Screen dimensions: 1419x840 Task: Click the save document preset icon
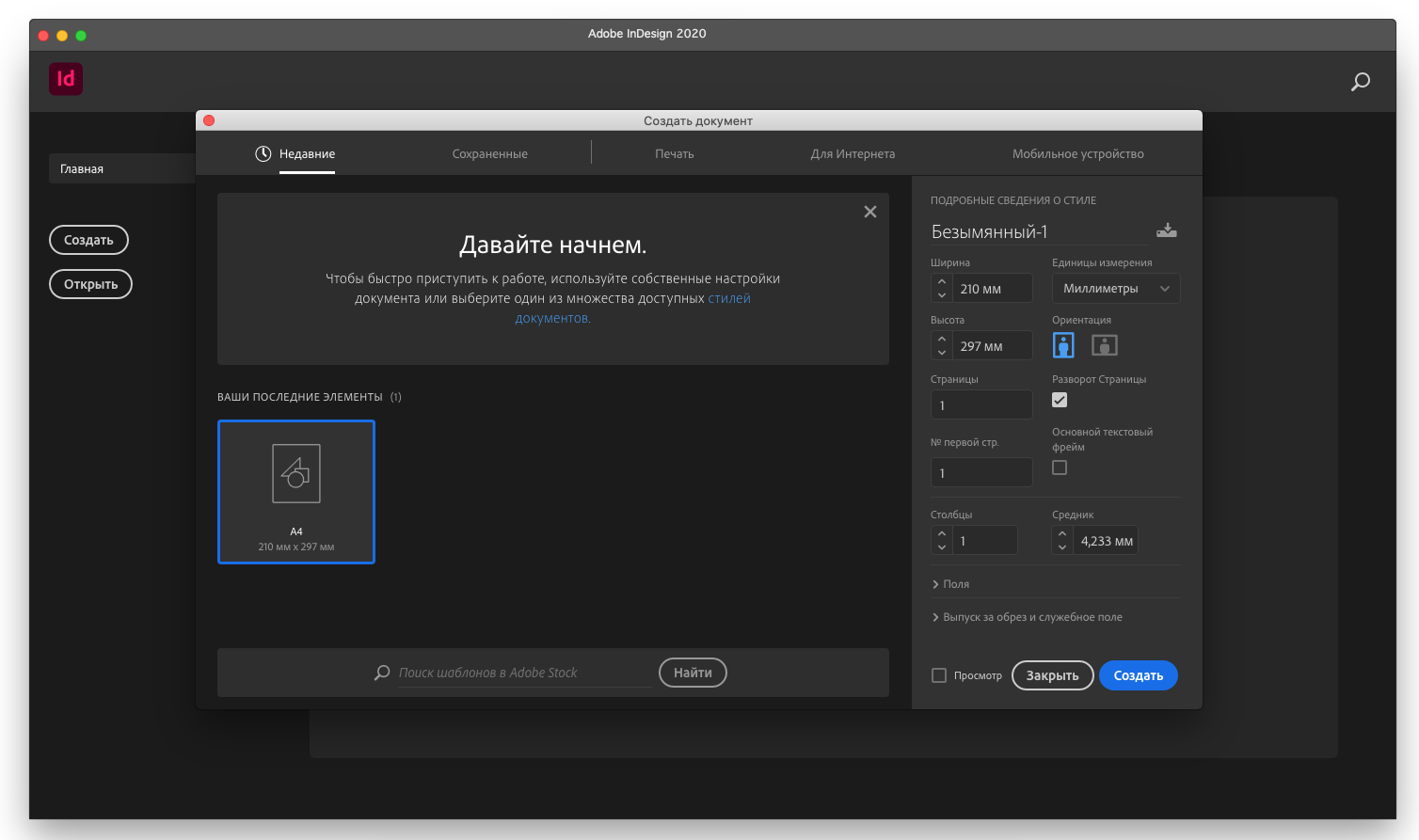[x=1166, y=230]
